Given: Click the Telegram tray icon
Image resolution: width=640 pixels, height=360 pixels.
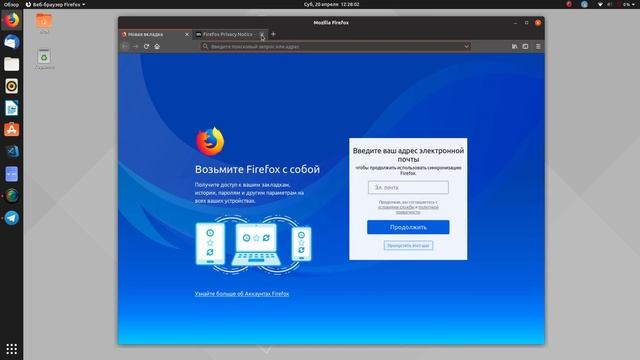Looking at the screenshot, I should pyautogui.click(x=584, y=4).
